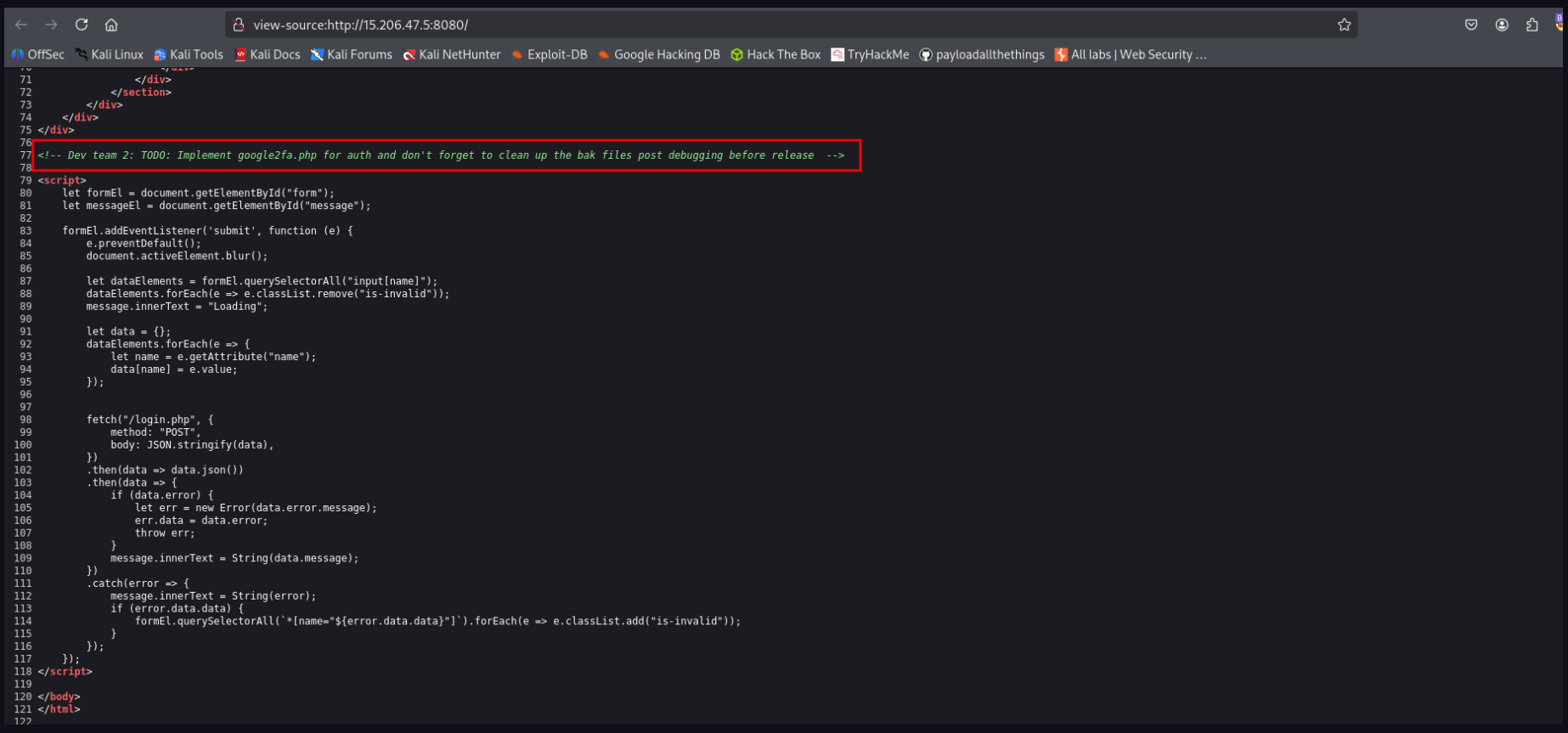
Task: Click the closing body tag
Action: click(x=59, y=696)
